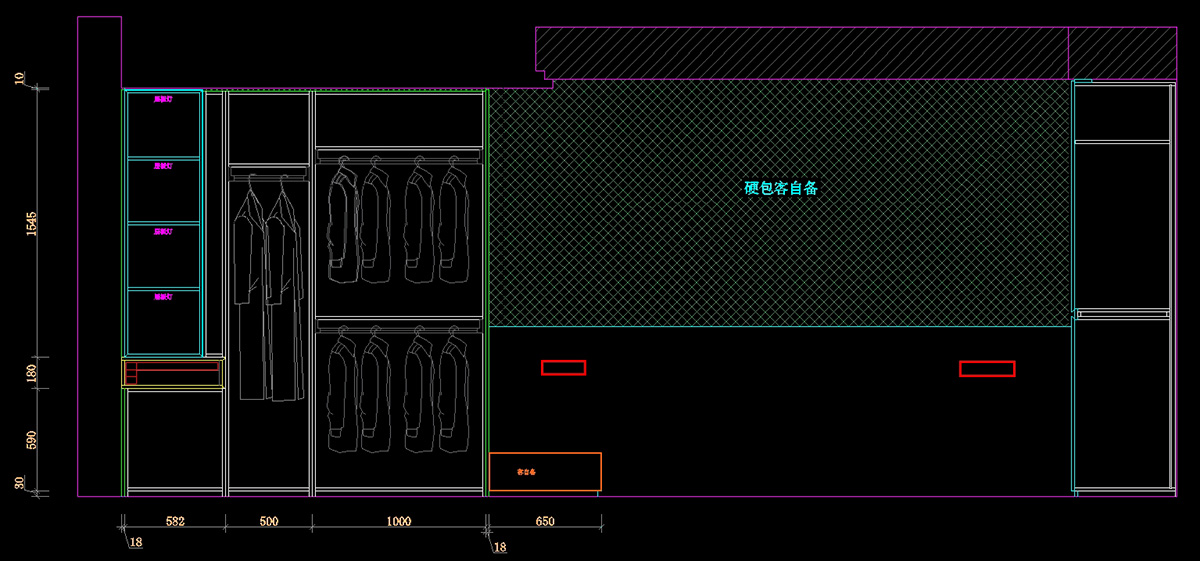Click the 590 vertical dimension text
Image resolution: width=1200 pixels, height=561 pixels.
31,441
